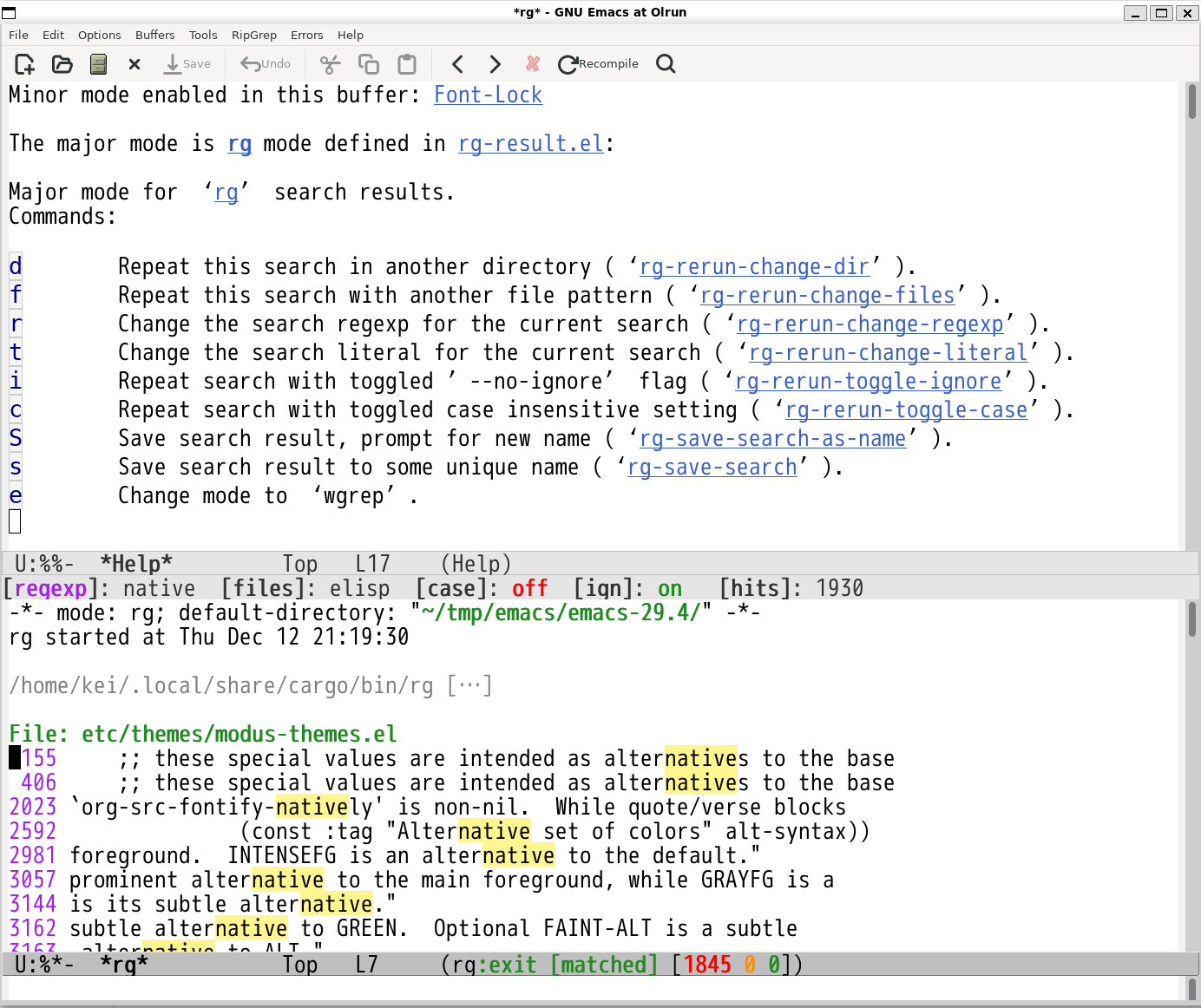1201x1008 pixels.
Task: Click the 'c' key binding link
Action: (15, 410)
